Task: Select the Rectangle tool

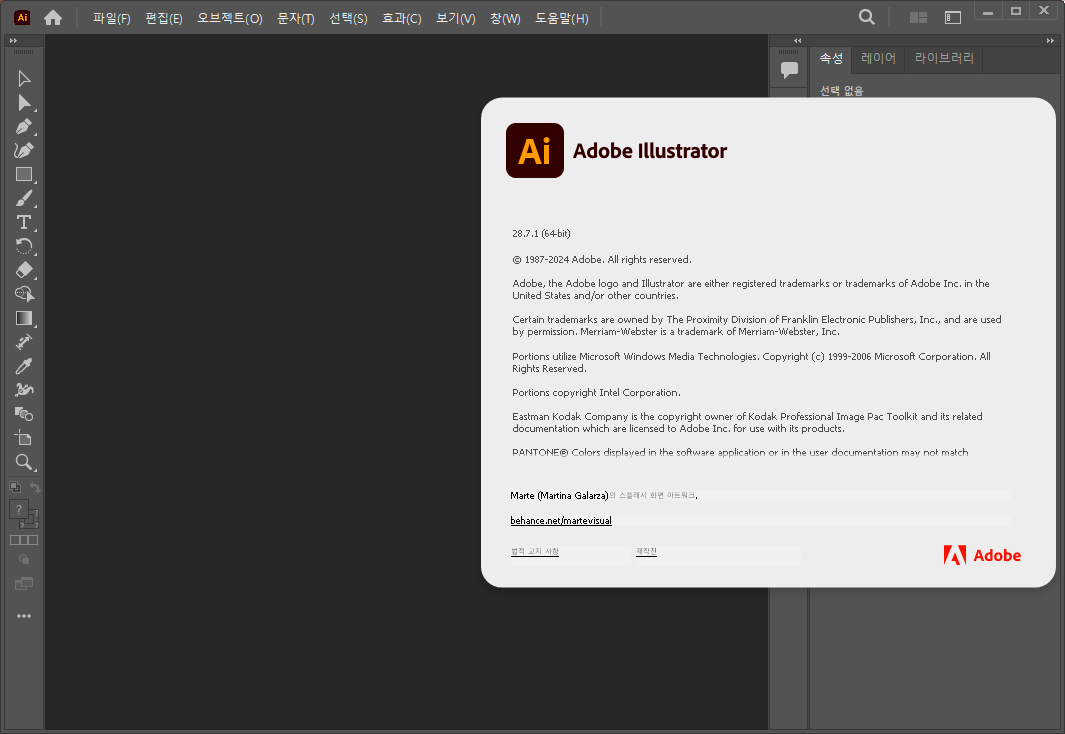Action: (24, 175)
